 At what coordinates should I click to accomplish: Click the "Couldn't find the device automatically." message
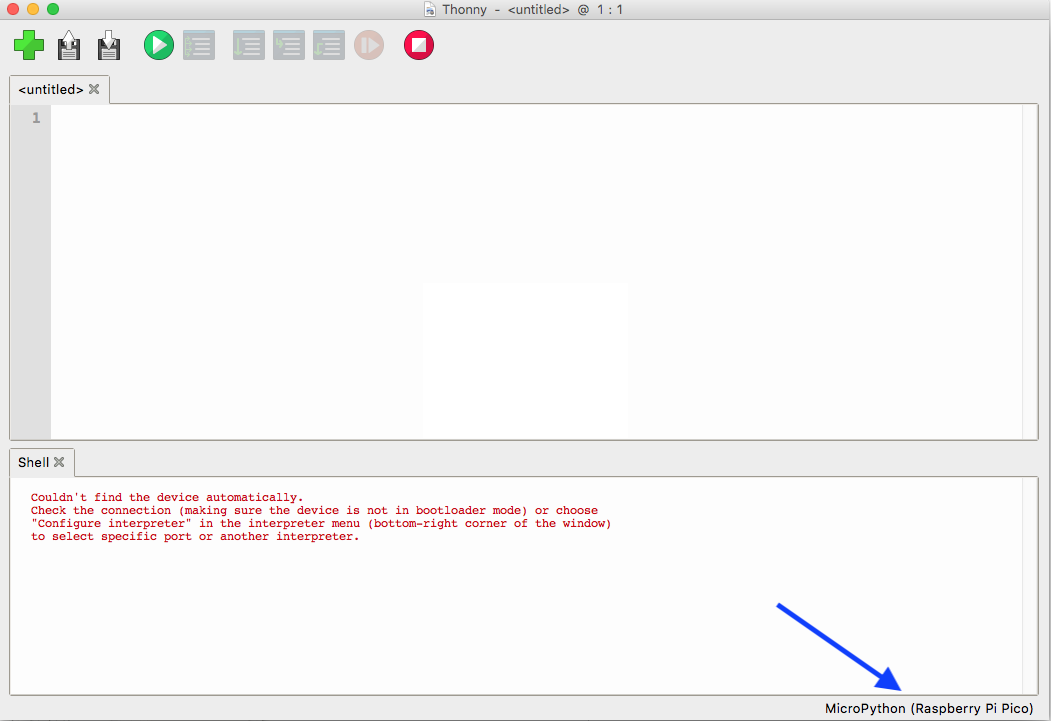pos(167,497)
